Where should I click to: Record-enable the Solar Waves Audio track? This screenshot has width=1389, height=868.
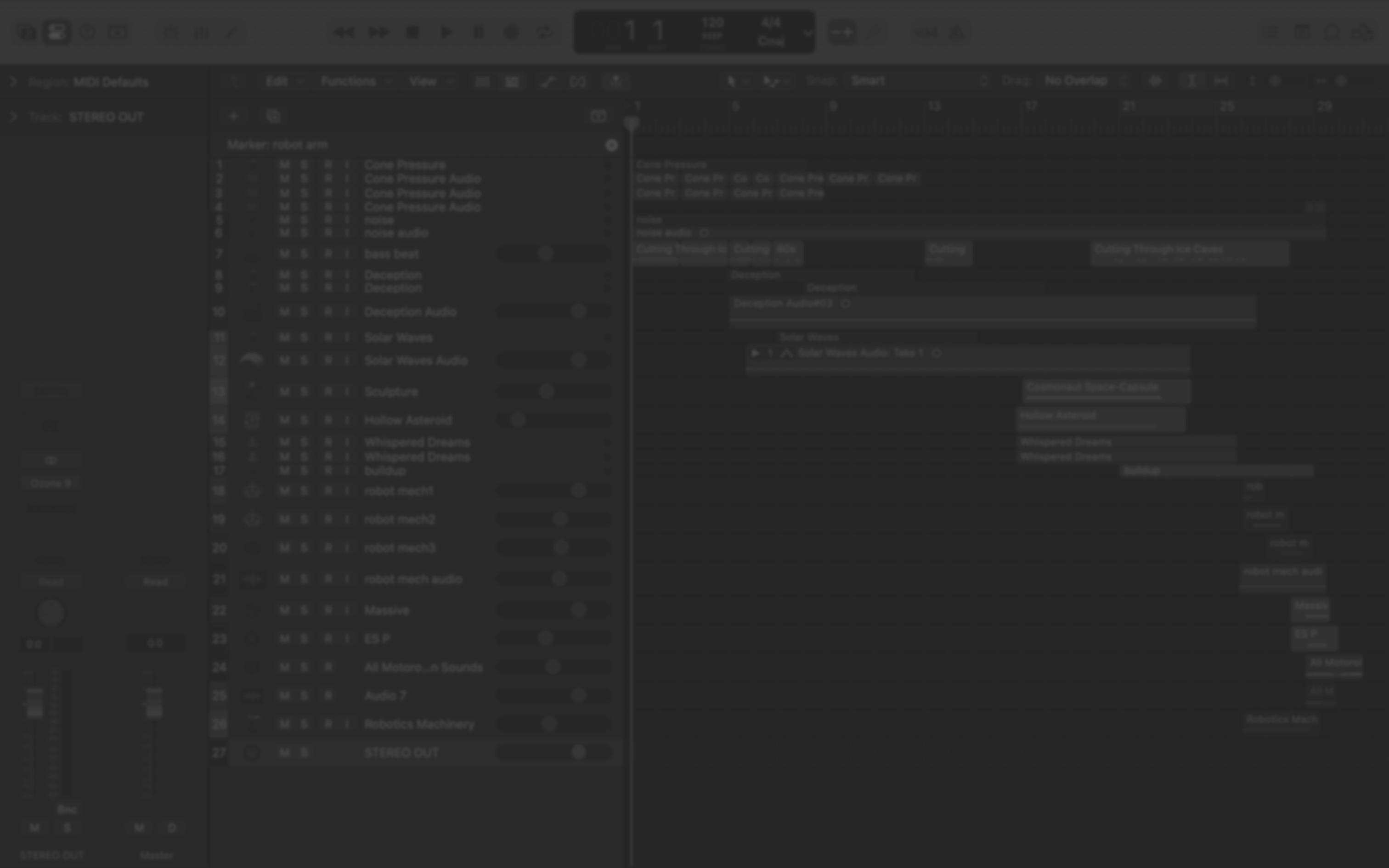[x=328, y=361]
